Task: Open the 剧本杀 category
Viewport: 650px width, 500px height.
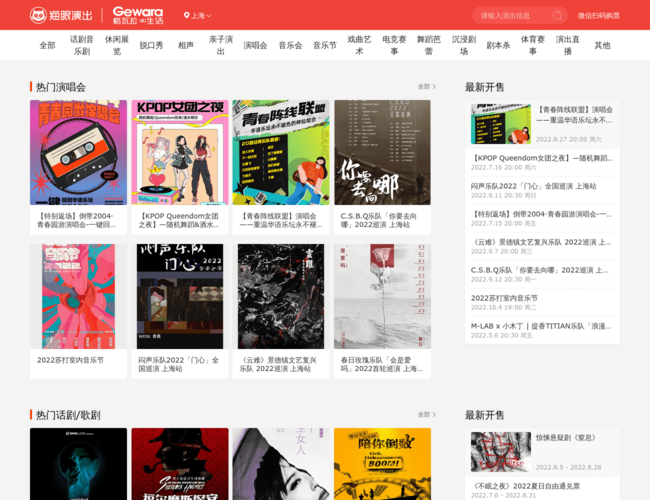Action: [498, 45]
